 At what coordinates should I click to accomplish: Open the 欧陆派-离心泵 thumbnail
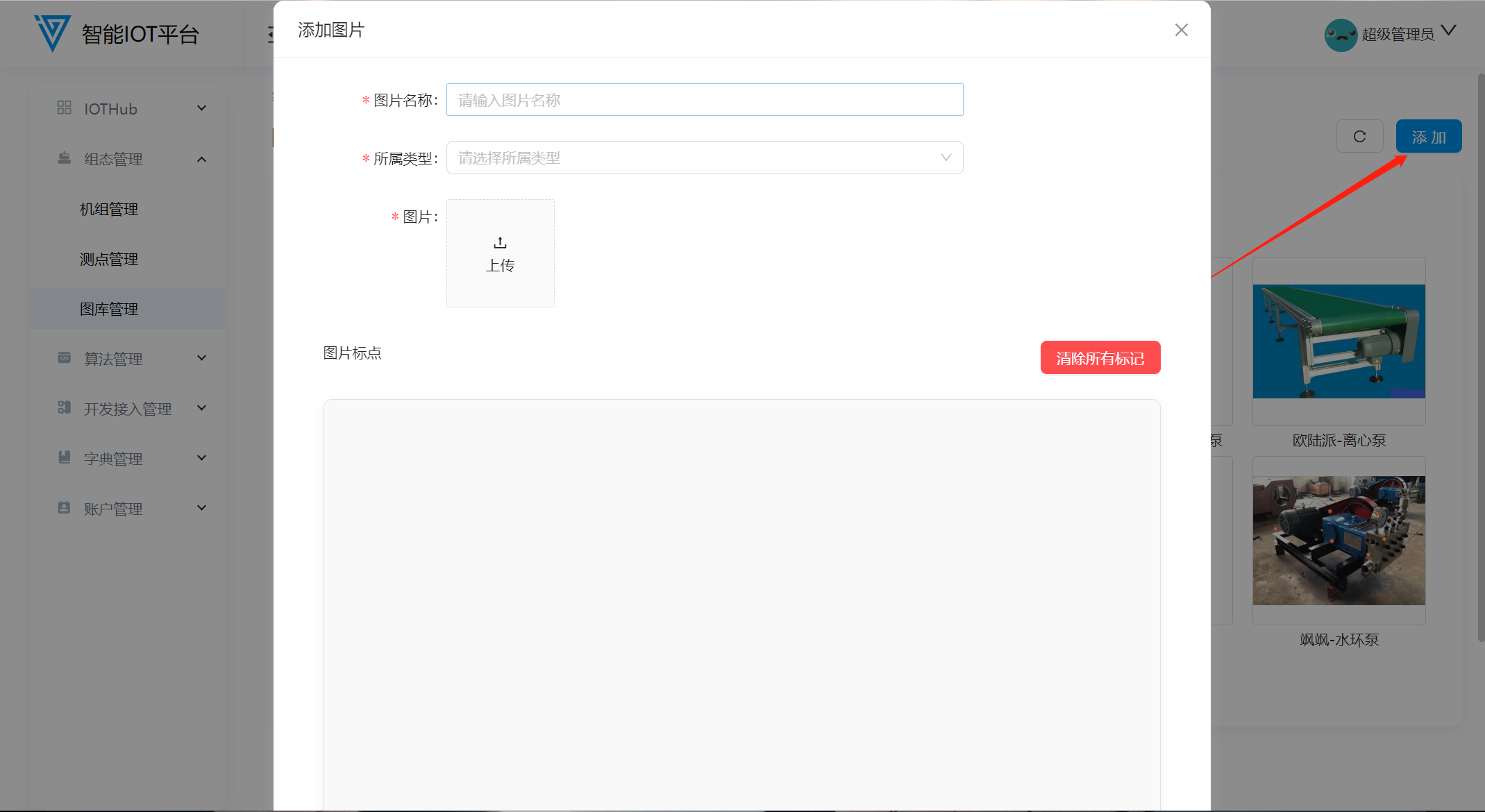click(x=1339, y=341)
